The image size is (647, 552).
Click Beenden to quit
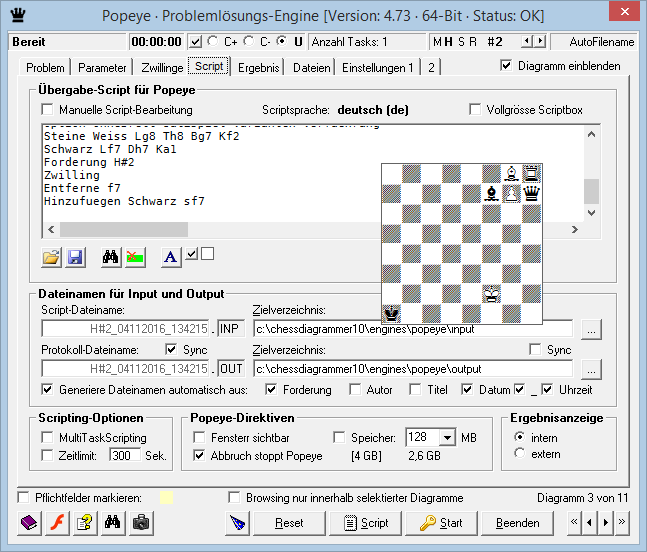517,523
